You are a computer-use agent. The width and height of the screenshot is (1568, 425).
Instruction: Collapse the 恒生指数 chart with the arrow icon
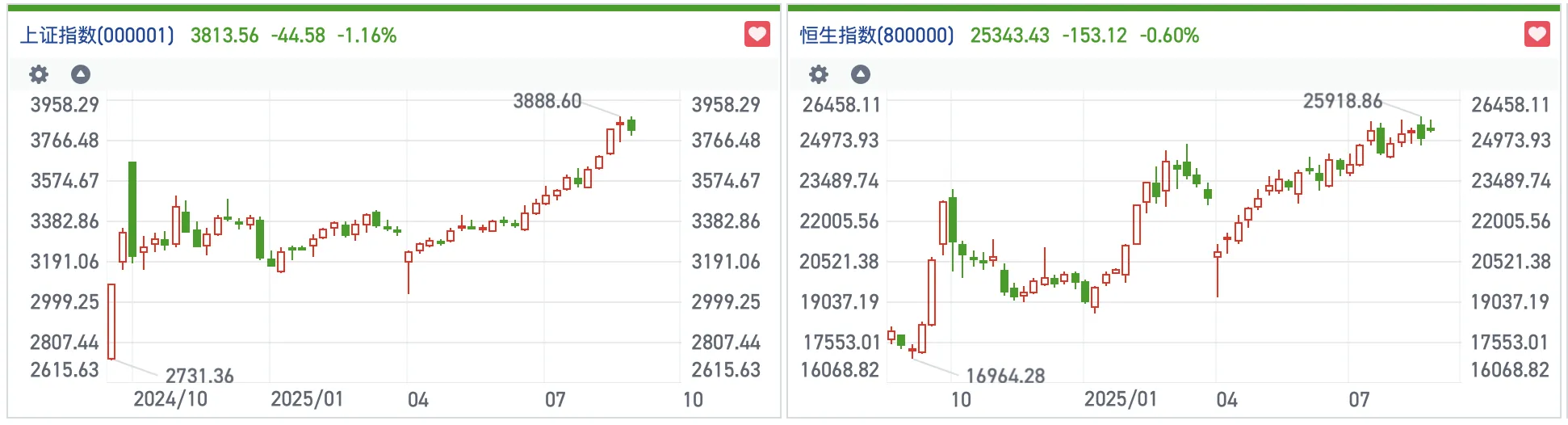(861, 75)
